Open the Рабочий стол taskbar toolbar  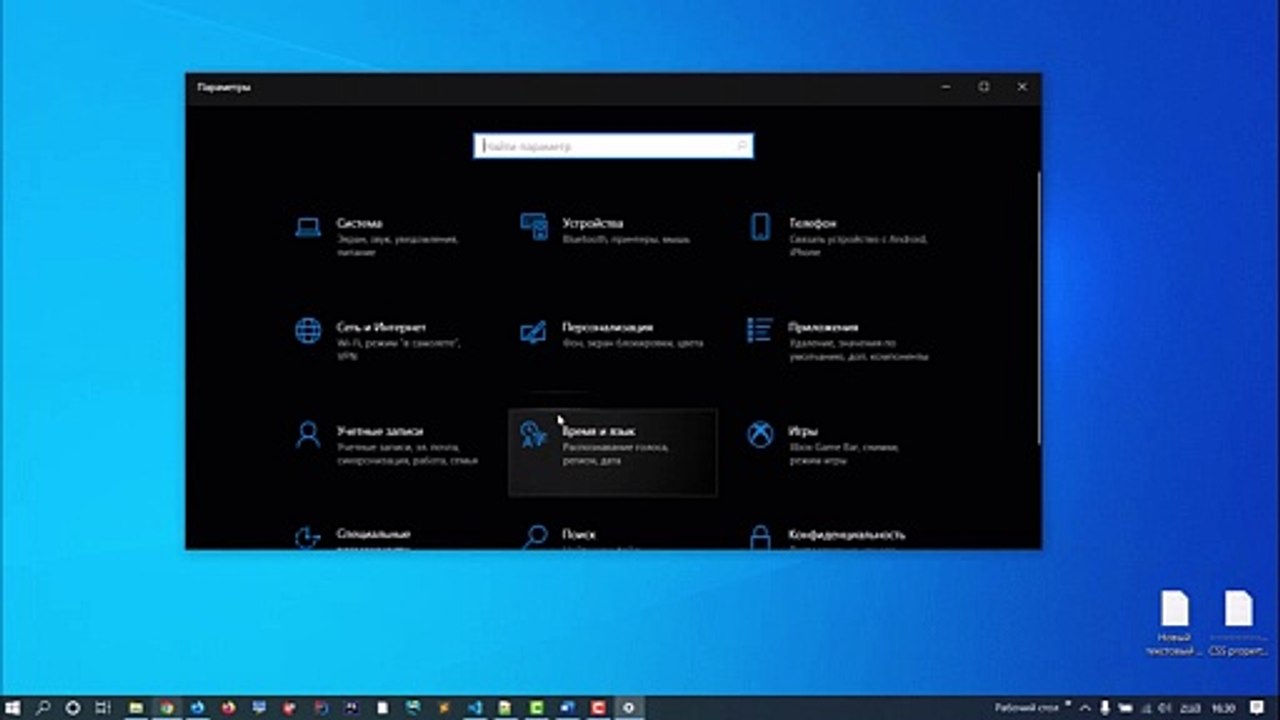(x=1026, y=708)
